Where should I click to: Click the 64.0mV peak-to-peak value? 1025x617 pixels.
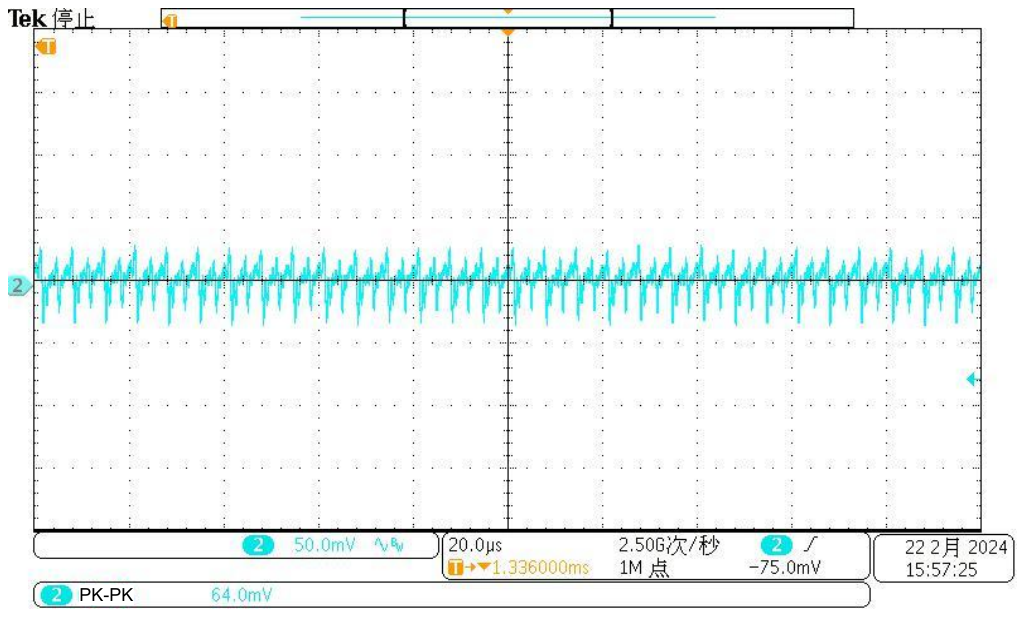click(x=241, y=595)
